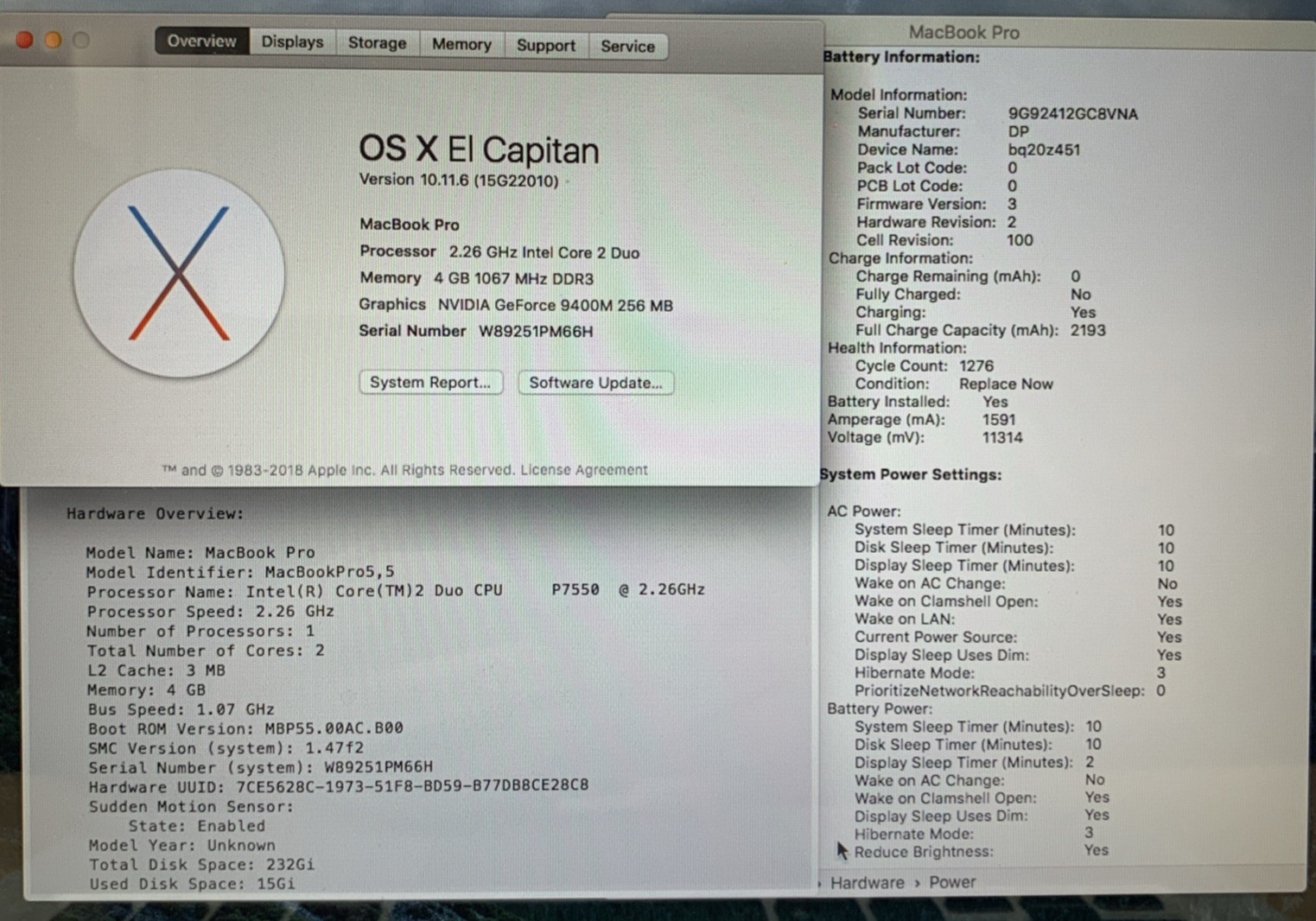Screen dimensions: 1316x921
Task: Click "Bus Speed: 1.07 GHz" line
Action: [x=181, y=709]
